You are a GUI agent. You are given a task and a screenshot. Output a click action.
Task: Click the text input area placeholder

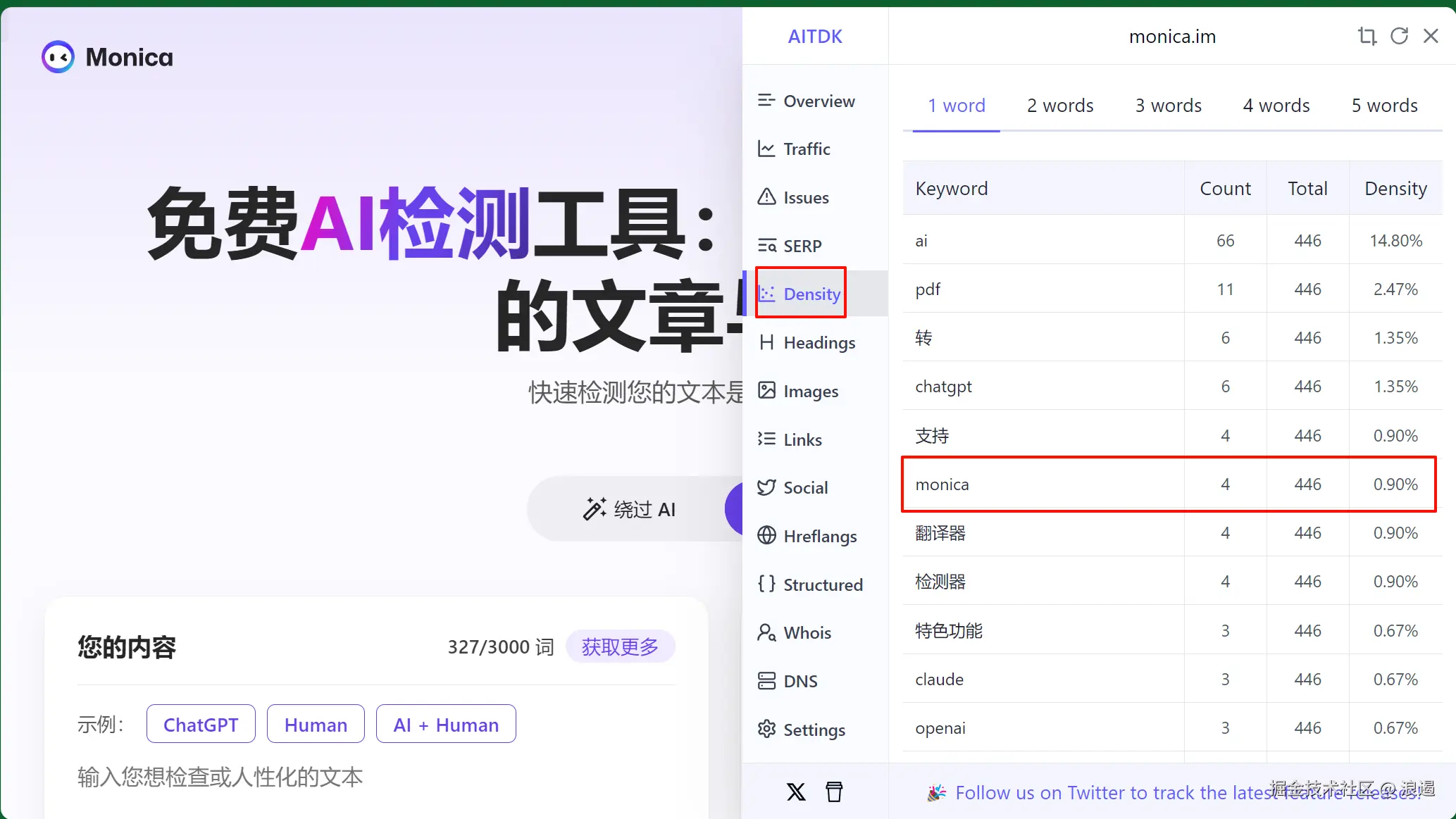coord(220,777)
